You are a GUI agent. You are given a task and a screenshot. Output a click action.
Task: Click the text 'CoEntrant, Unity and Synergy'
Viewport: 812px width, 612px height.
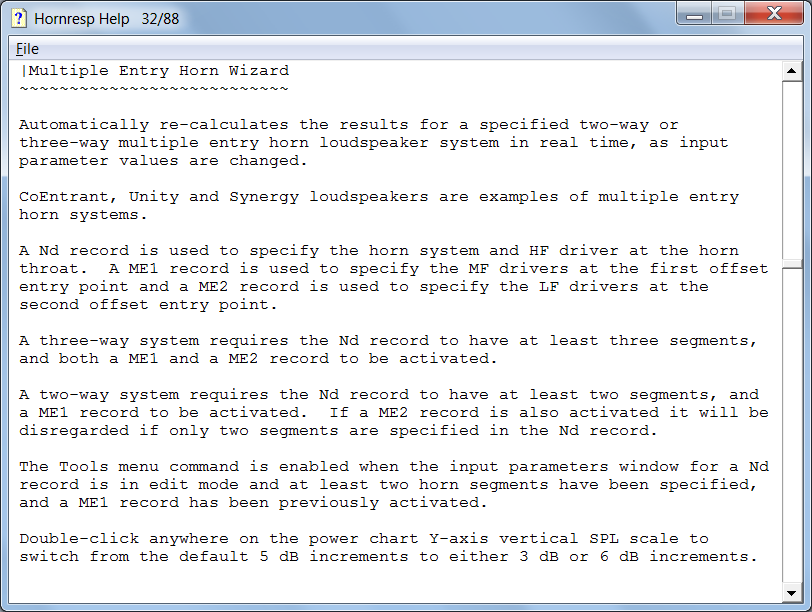[159, 197]
